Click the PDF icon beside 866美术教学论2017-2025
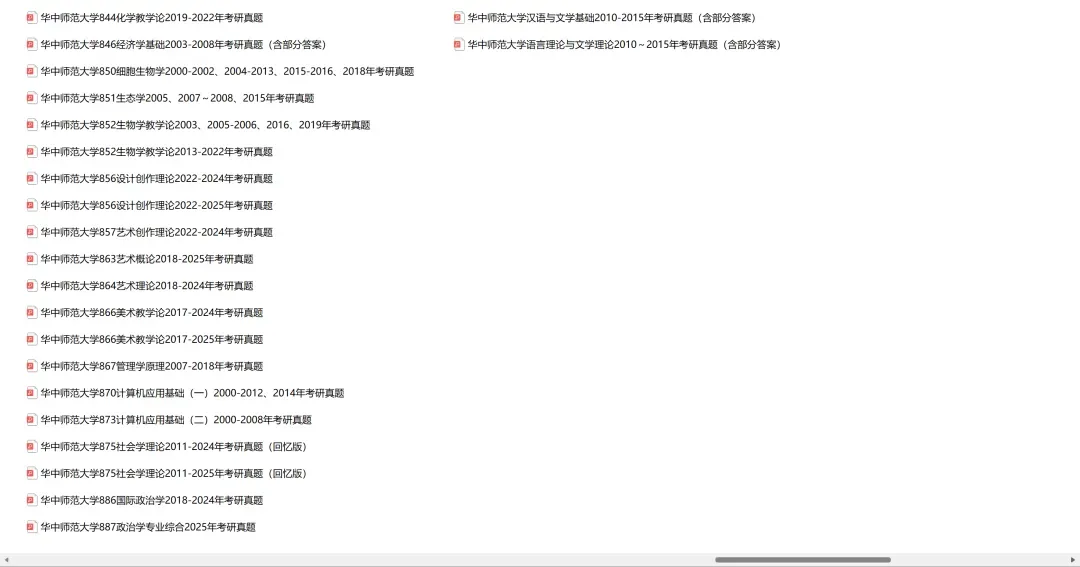1080x567 pixels. pos(31,340)
